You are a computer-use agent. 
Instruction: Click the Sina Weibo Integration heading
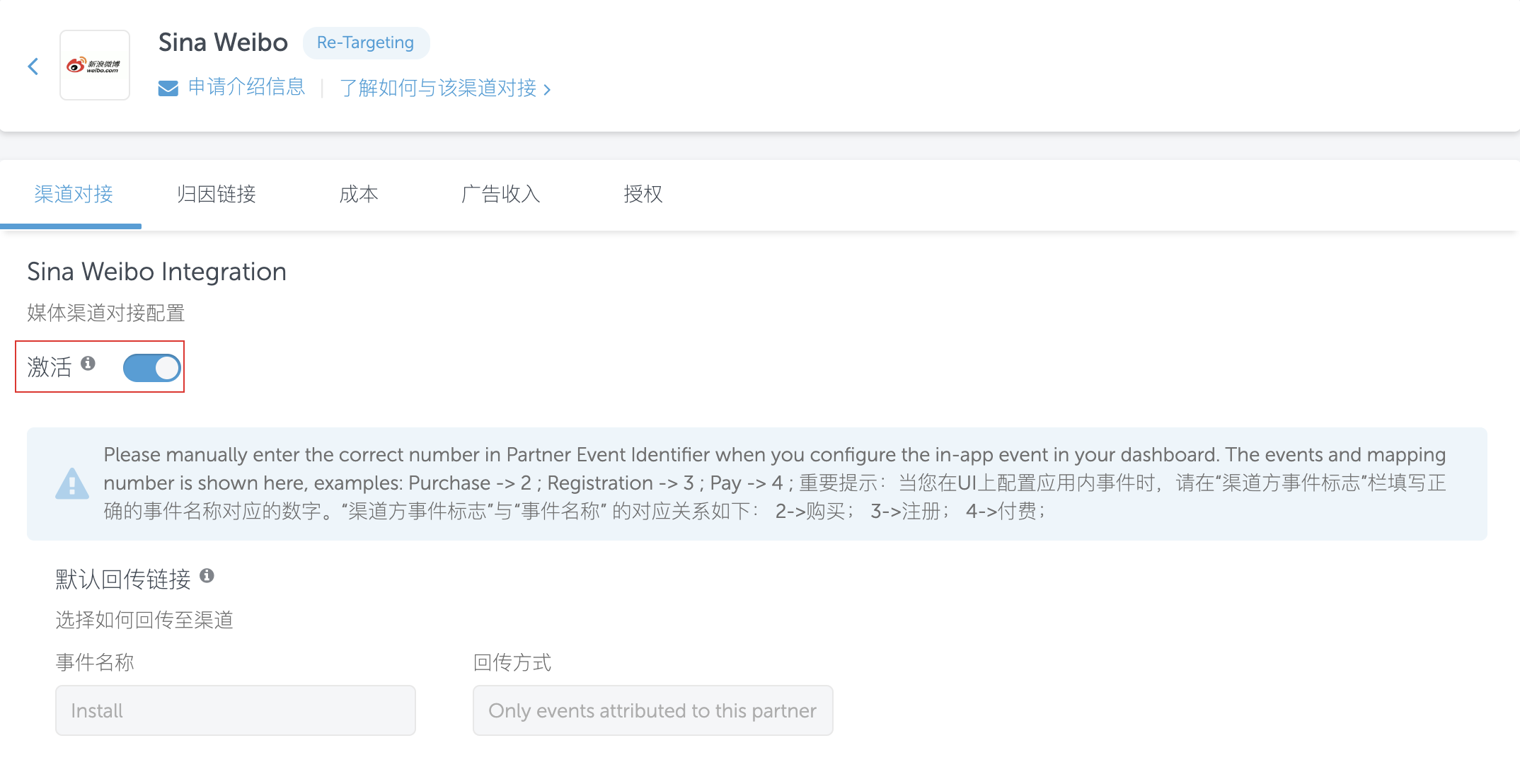coord(157,272)
